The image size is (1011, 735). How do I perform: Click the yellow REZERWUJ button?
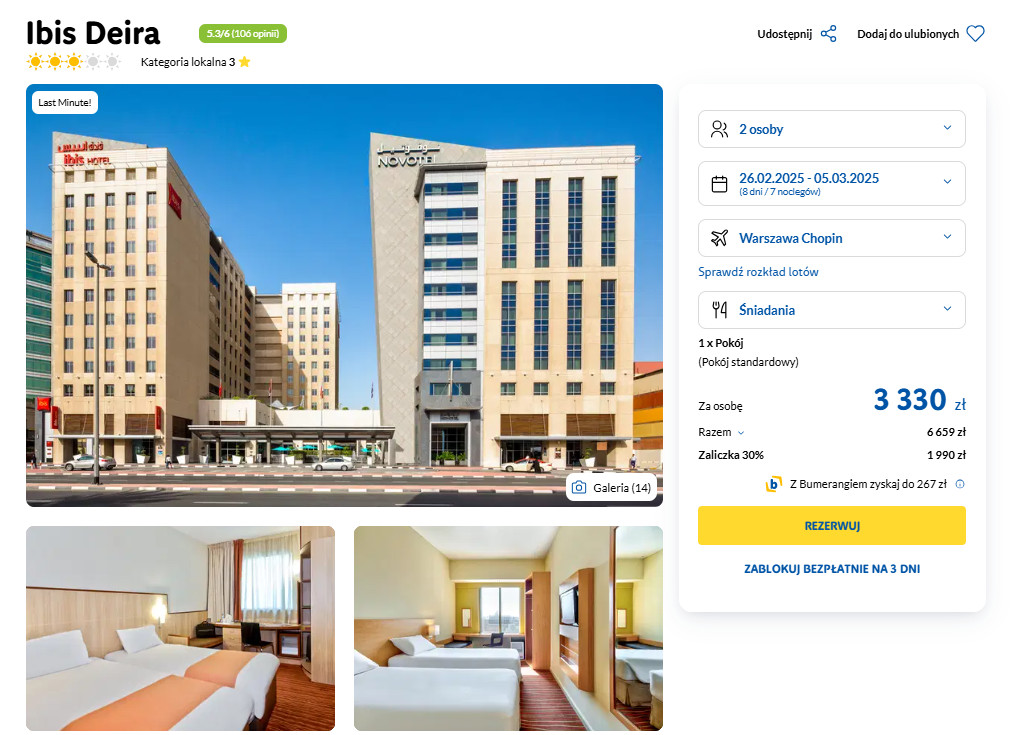[831, 525]
